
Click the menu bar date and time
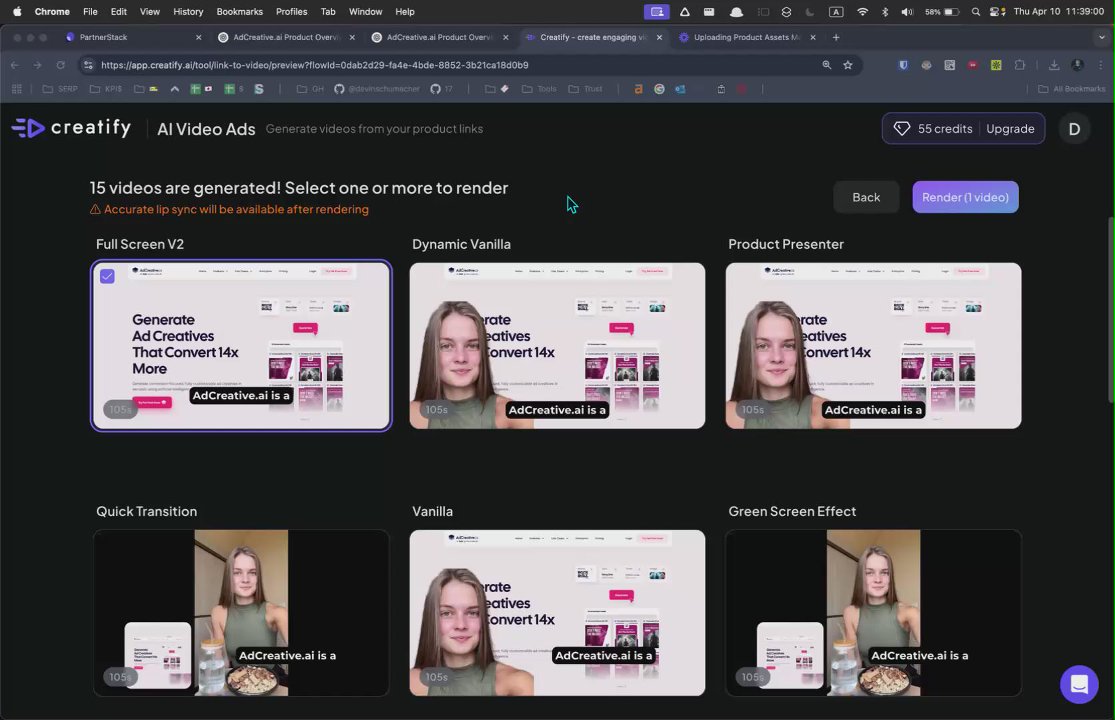1058,11
